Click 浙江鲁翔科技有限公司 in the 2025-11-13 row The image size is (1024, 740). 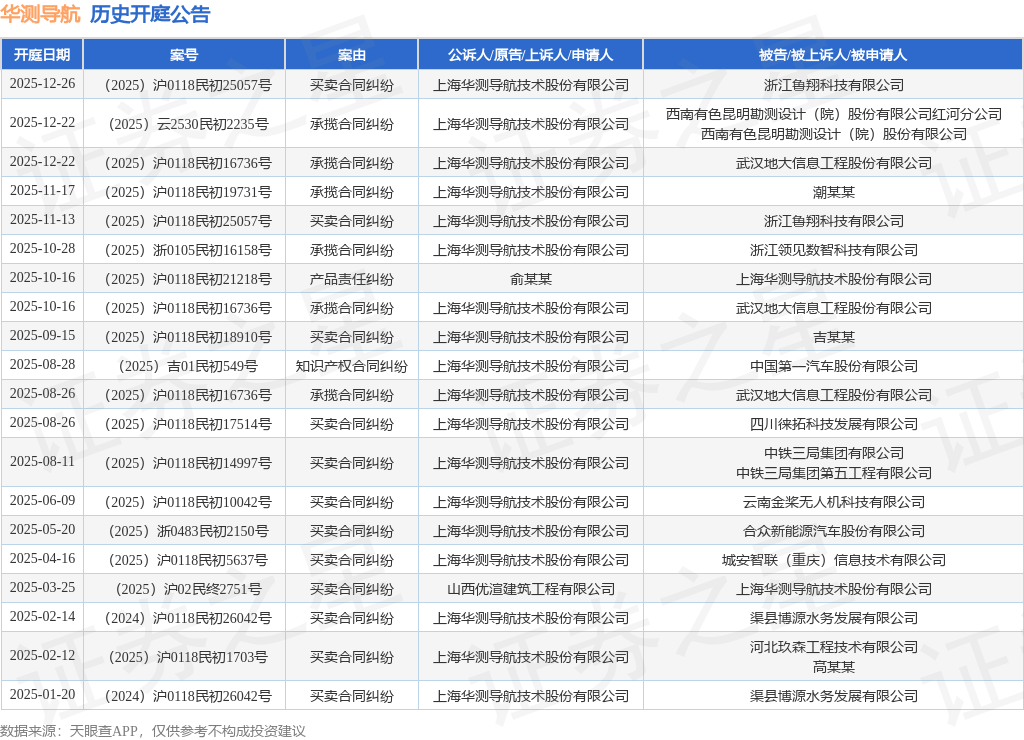tap(834, 221)
